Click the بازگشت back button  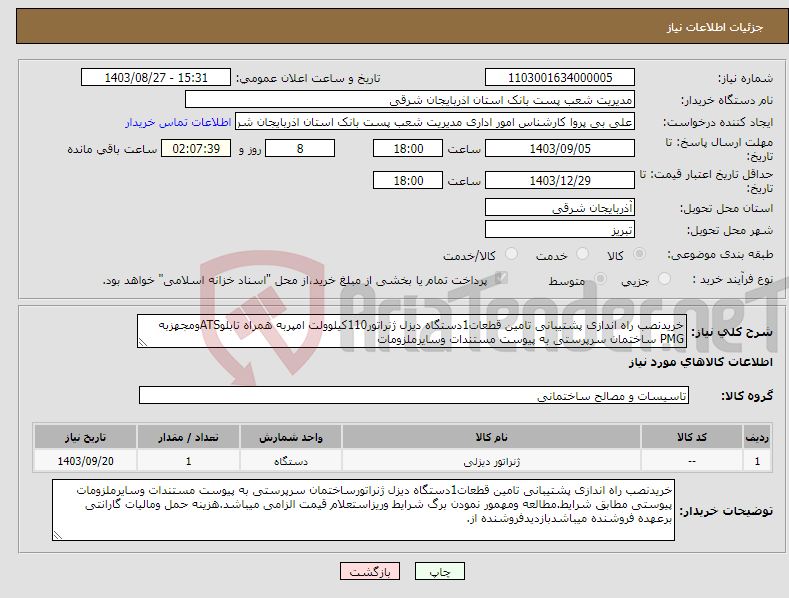370,572
